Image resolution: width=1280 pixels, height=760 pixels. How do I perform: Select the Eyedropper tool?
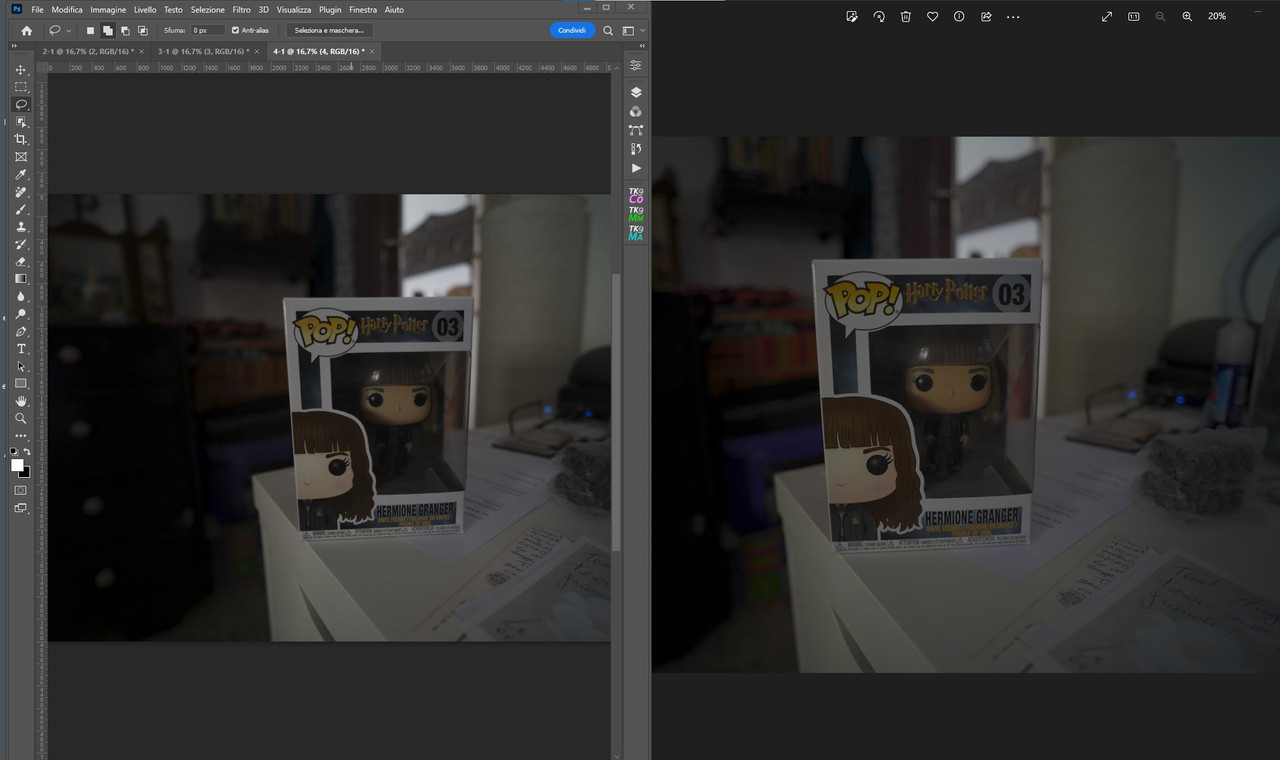tap(21, 175)
